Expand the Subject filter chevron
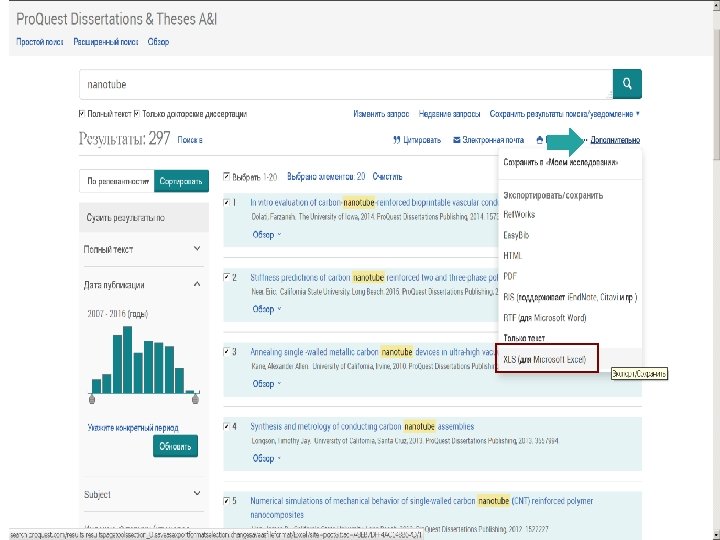Screen dimensions: 720x540 (x=197, y=493)
